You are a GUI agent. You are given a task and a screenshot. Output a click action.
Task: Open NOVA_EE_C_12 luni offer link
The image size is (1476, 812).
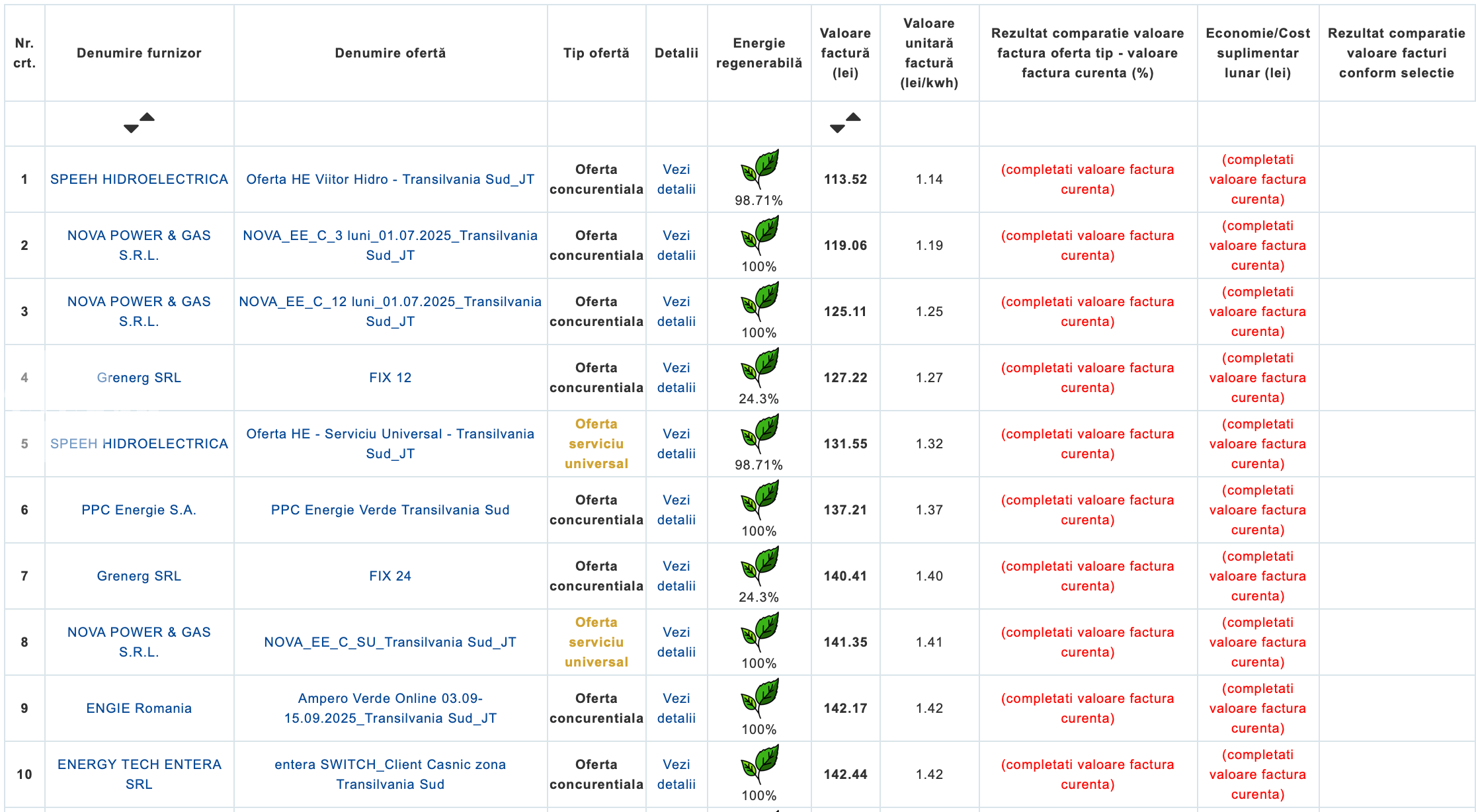point(390,311)
